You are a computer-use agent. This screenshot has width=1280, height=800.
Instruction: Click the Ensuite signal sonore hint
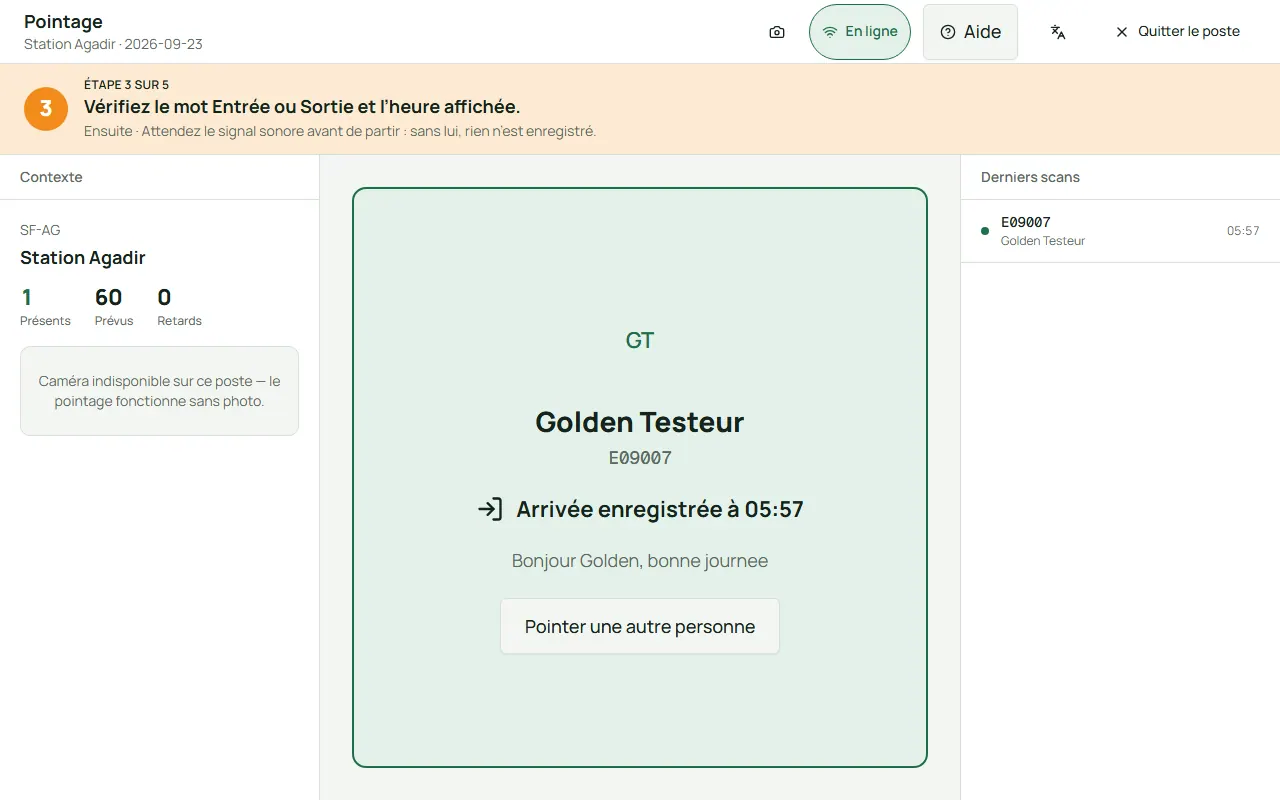(340, 132)
